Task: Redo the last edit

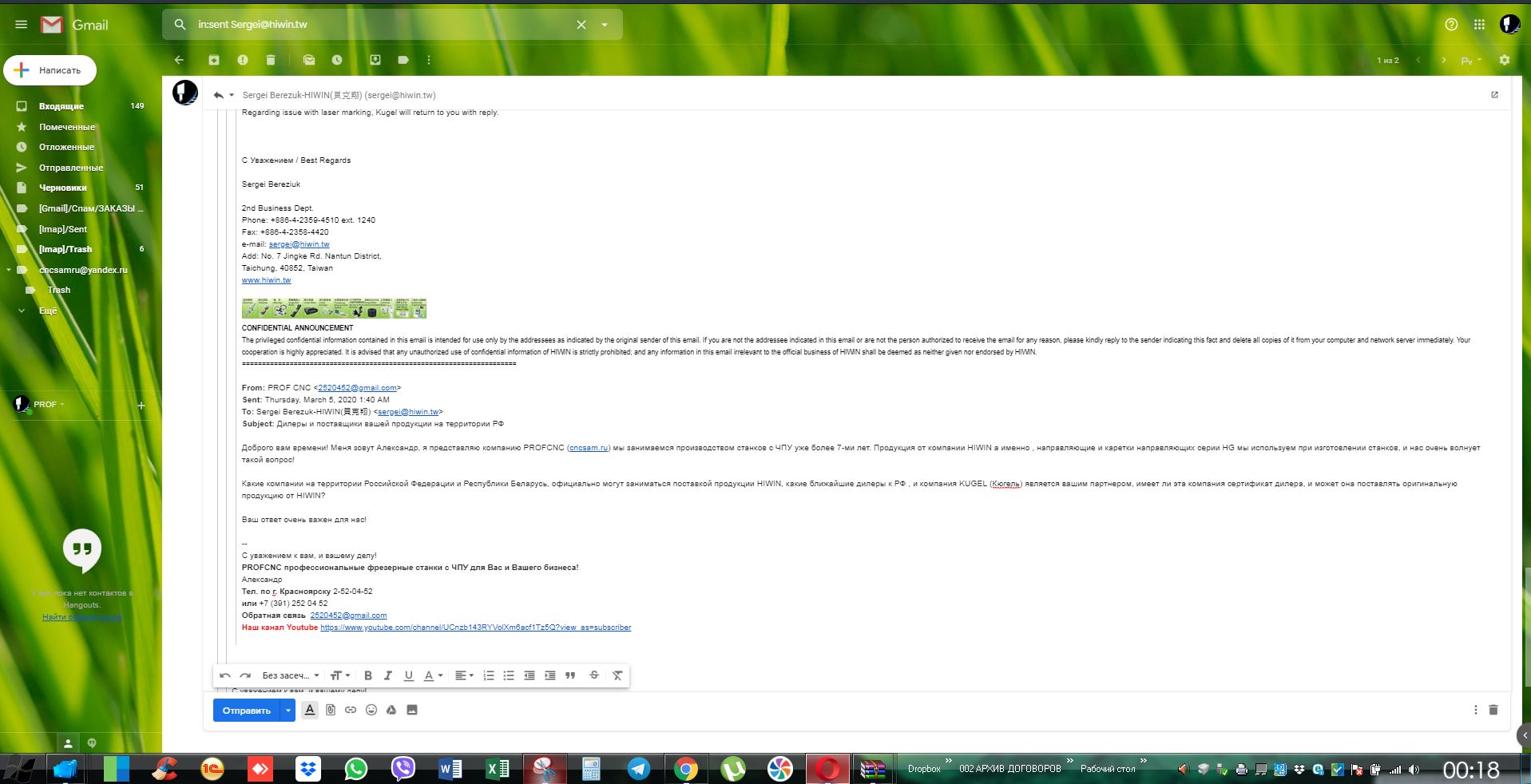Action: pyautogui.click(x=245, y=675)
